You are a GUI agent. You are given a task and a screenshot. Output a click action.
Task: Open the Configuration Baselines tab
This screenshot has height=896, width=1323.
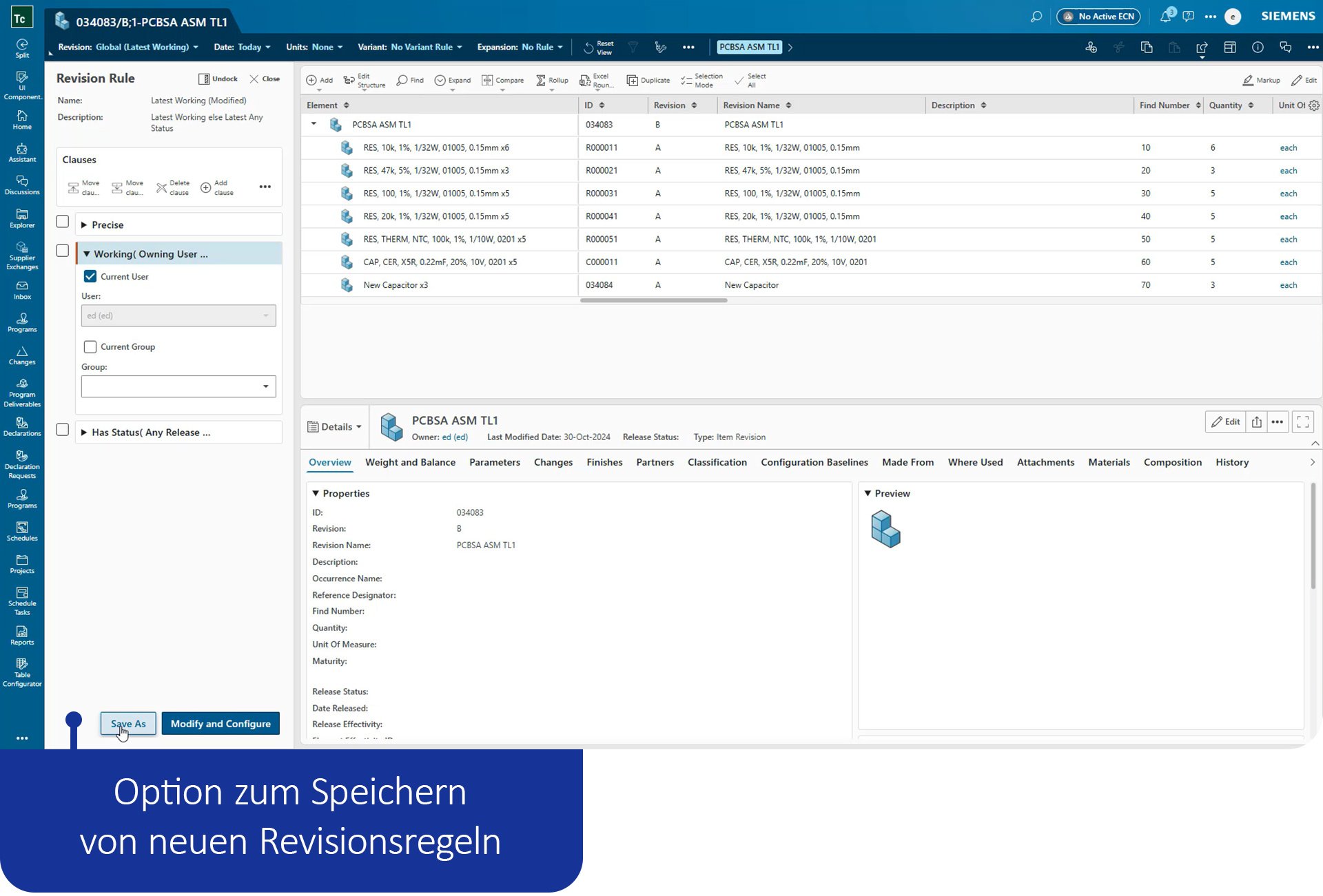click(814, 462)
